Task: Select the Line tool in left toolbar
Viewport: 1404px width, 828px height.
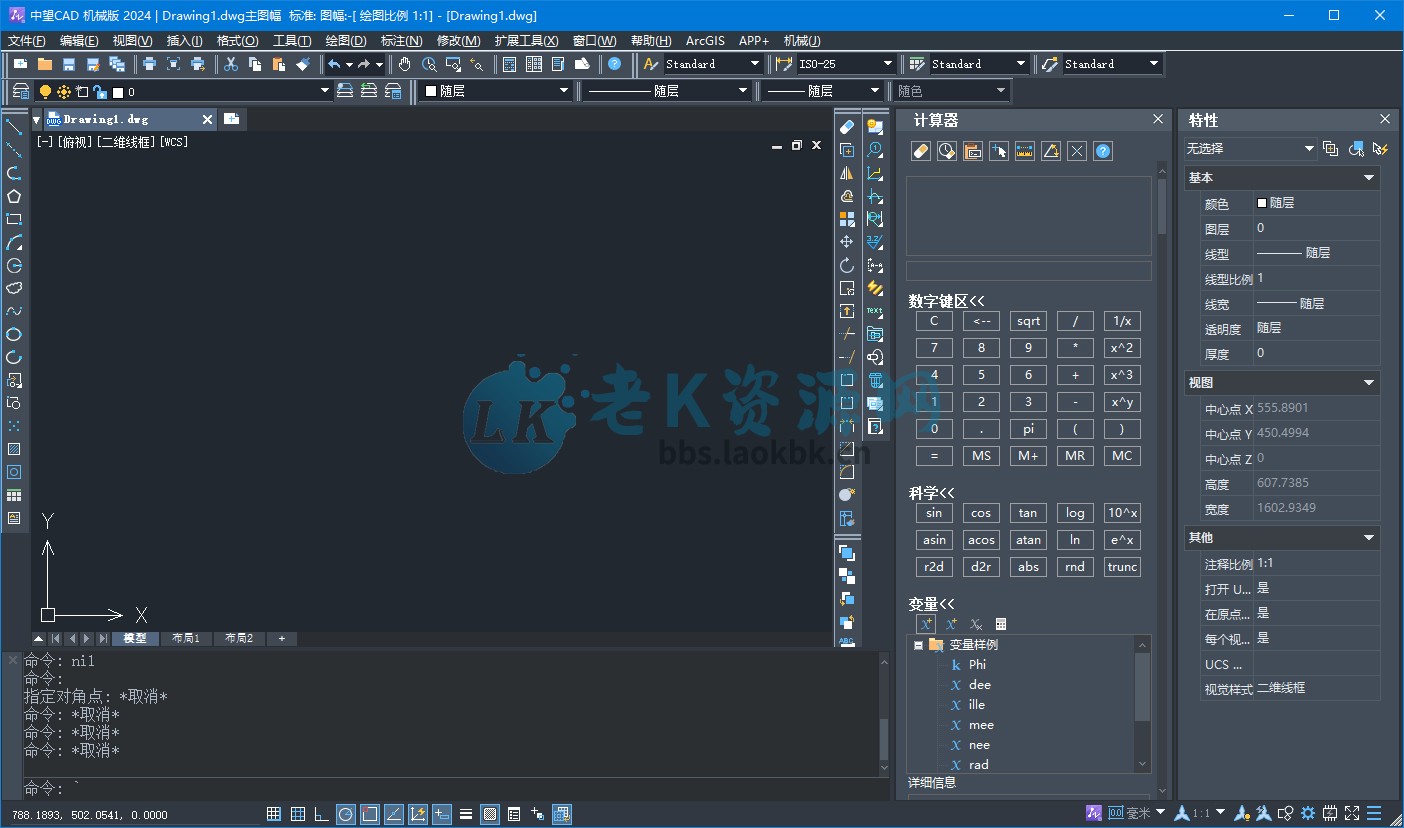Action: tap(14, 127)
